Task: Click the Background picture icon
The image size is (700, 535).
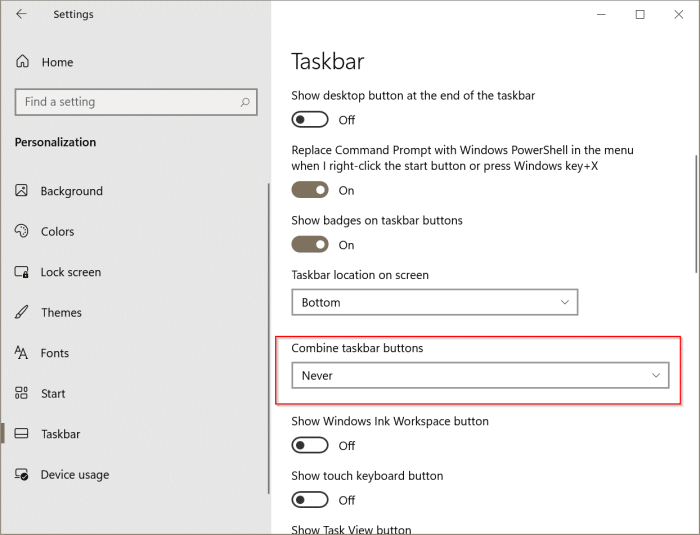Action: click(x=21, y=191)
